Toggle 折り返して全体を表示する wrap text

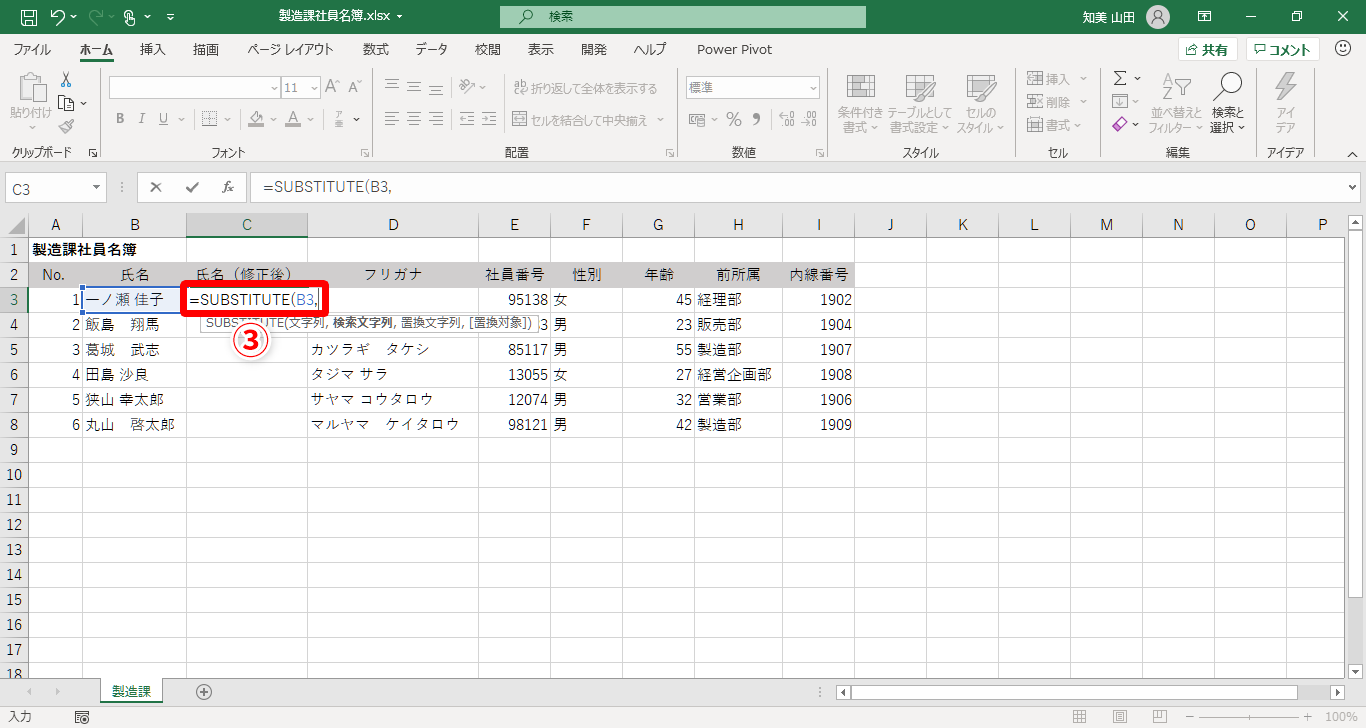585,88
